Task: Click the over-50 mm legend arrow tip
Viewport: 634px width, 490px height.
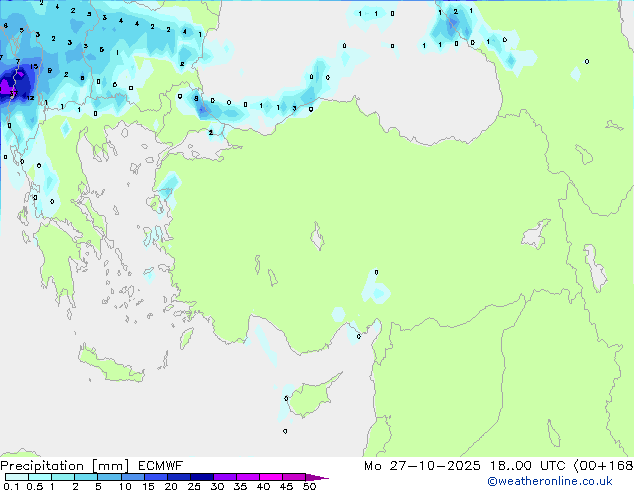Action: 317,477
